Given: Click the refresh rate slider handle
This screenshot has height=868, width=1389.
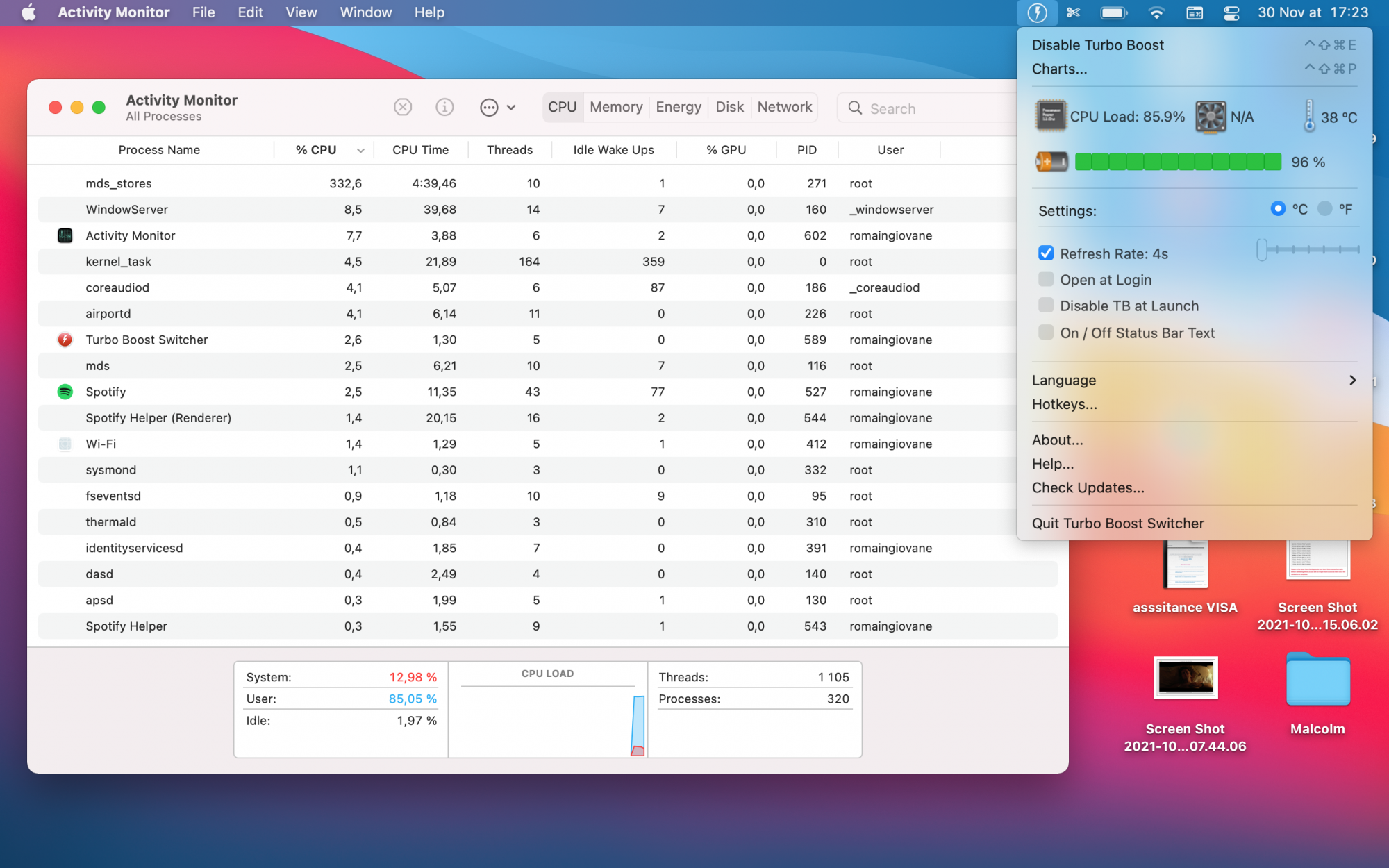Looking at the screenshot, I should point(1262,249).
